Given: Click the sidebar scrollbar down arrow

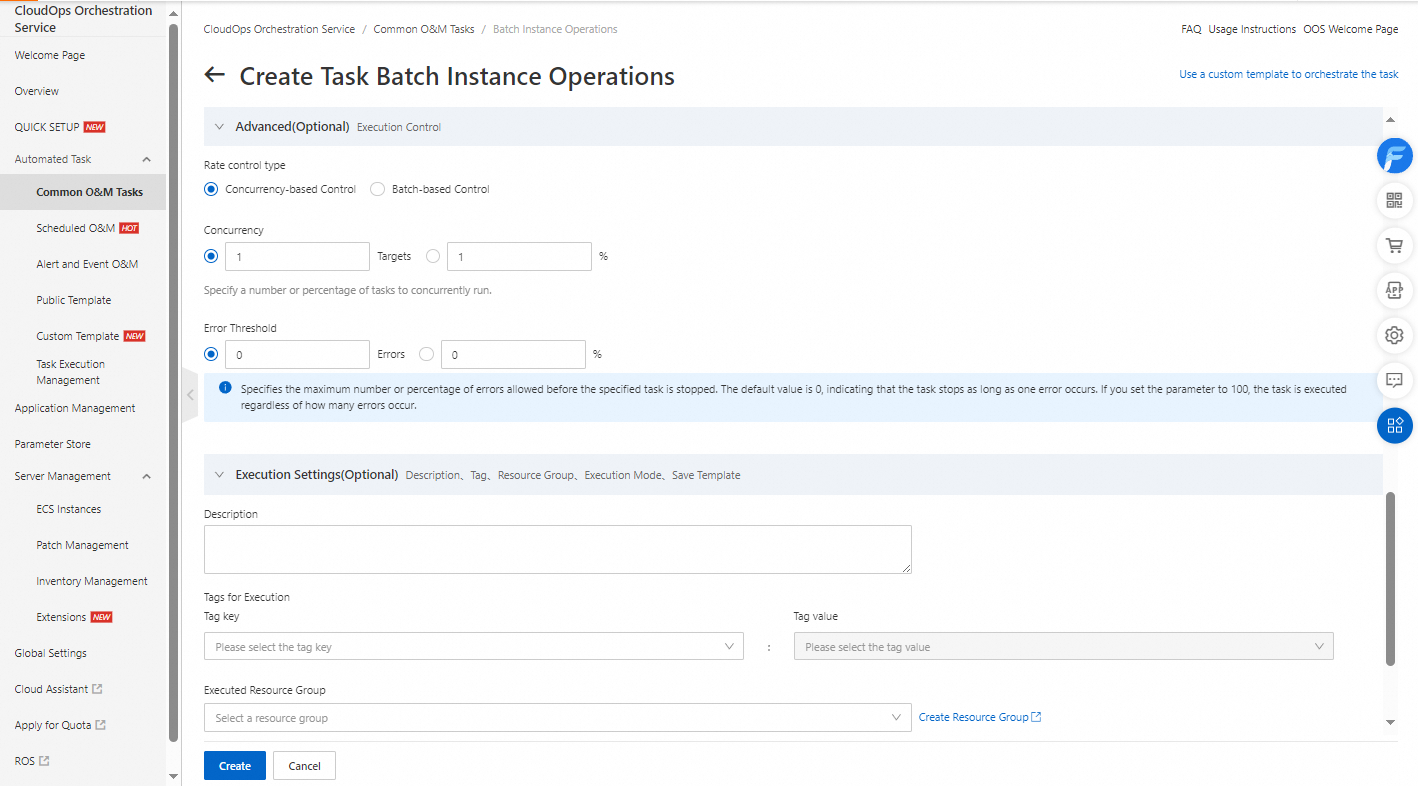Looking at the screenshot, I should 173,775.
